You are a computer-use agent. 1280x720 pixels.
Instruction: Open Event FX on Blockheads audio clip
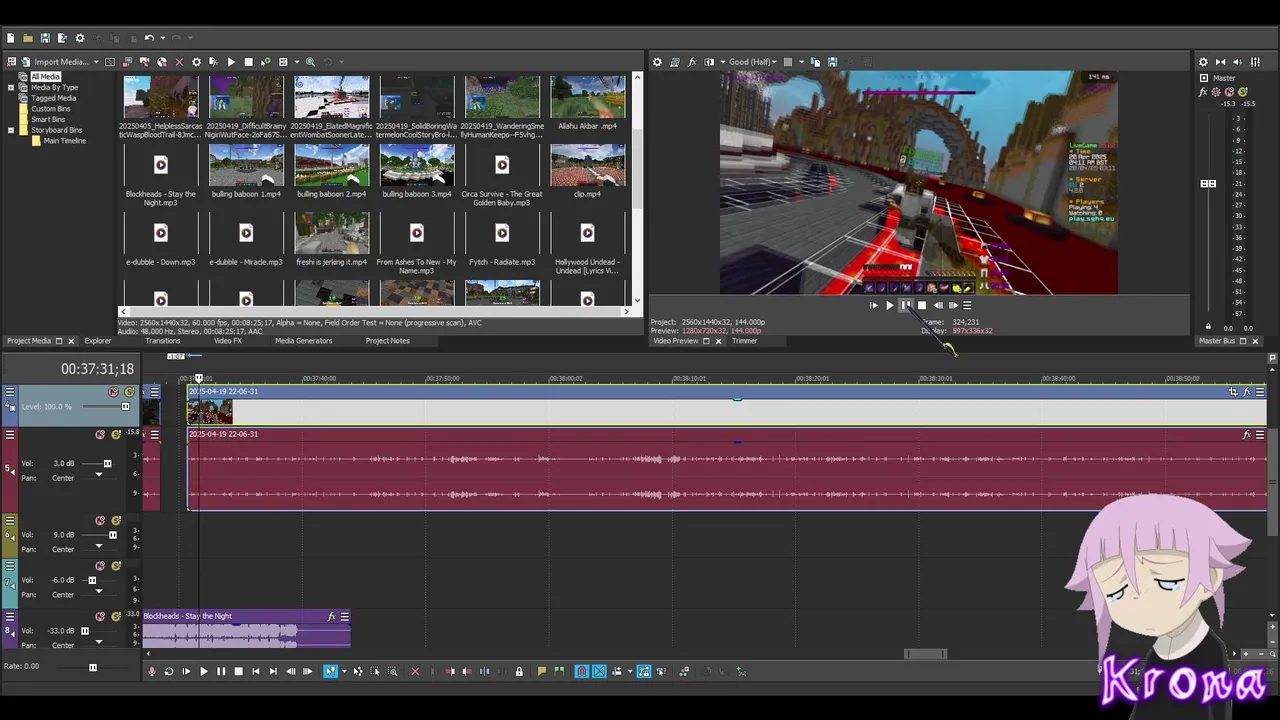(x=331, y=616)
